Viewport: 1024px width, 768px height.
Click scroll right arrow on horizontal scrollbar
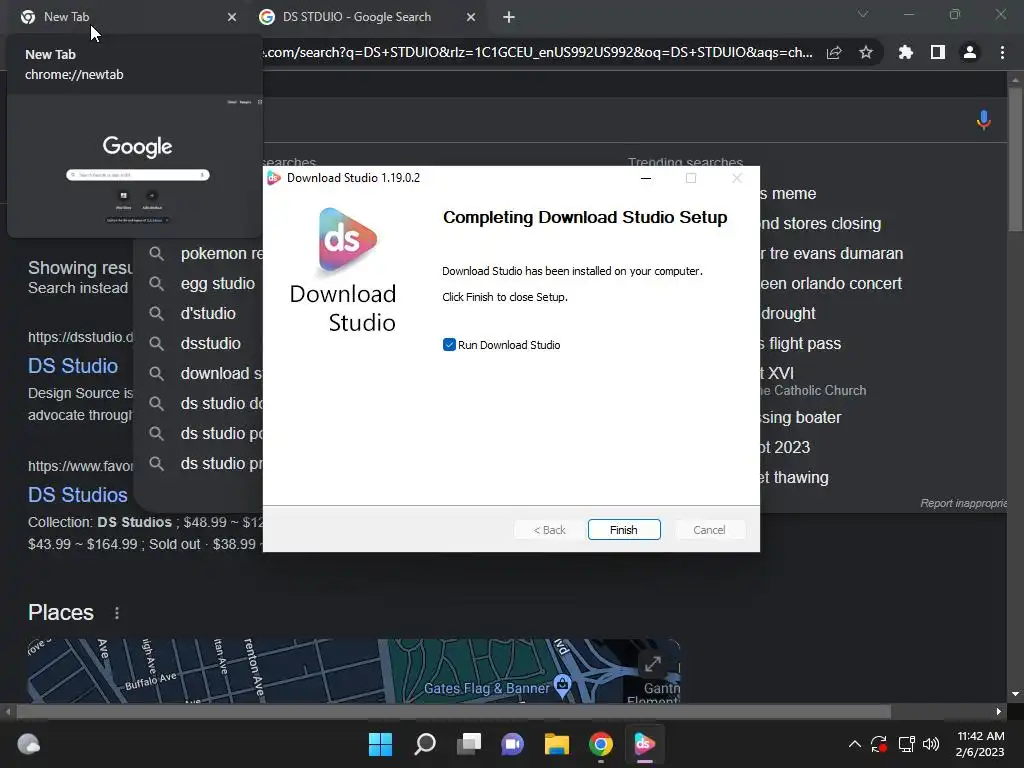click(999, 711)
